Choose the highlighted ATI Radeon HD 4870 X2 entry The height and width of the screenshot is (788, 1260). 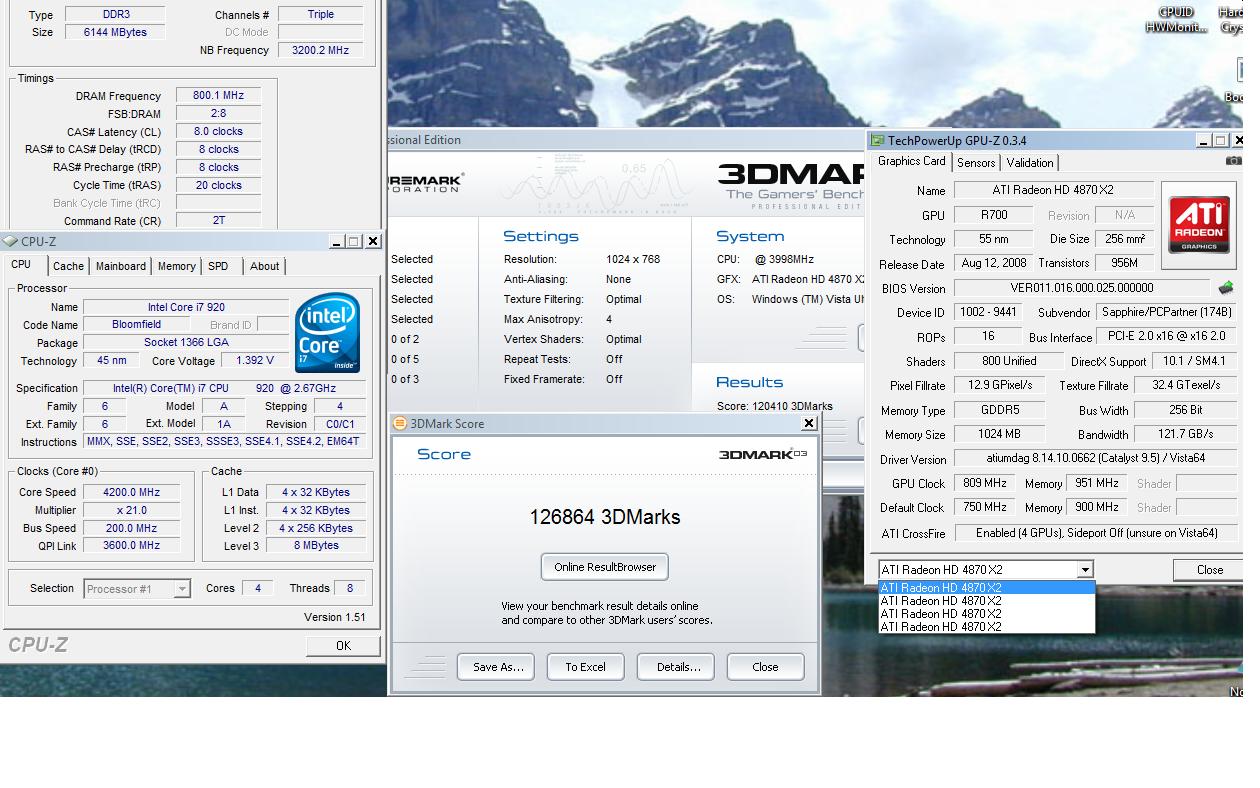point(987,588)
